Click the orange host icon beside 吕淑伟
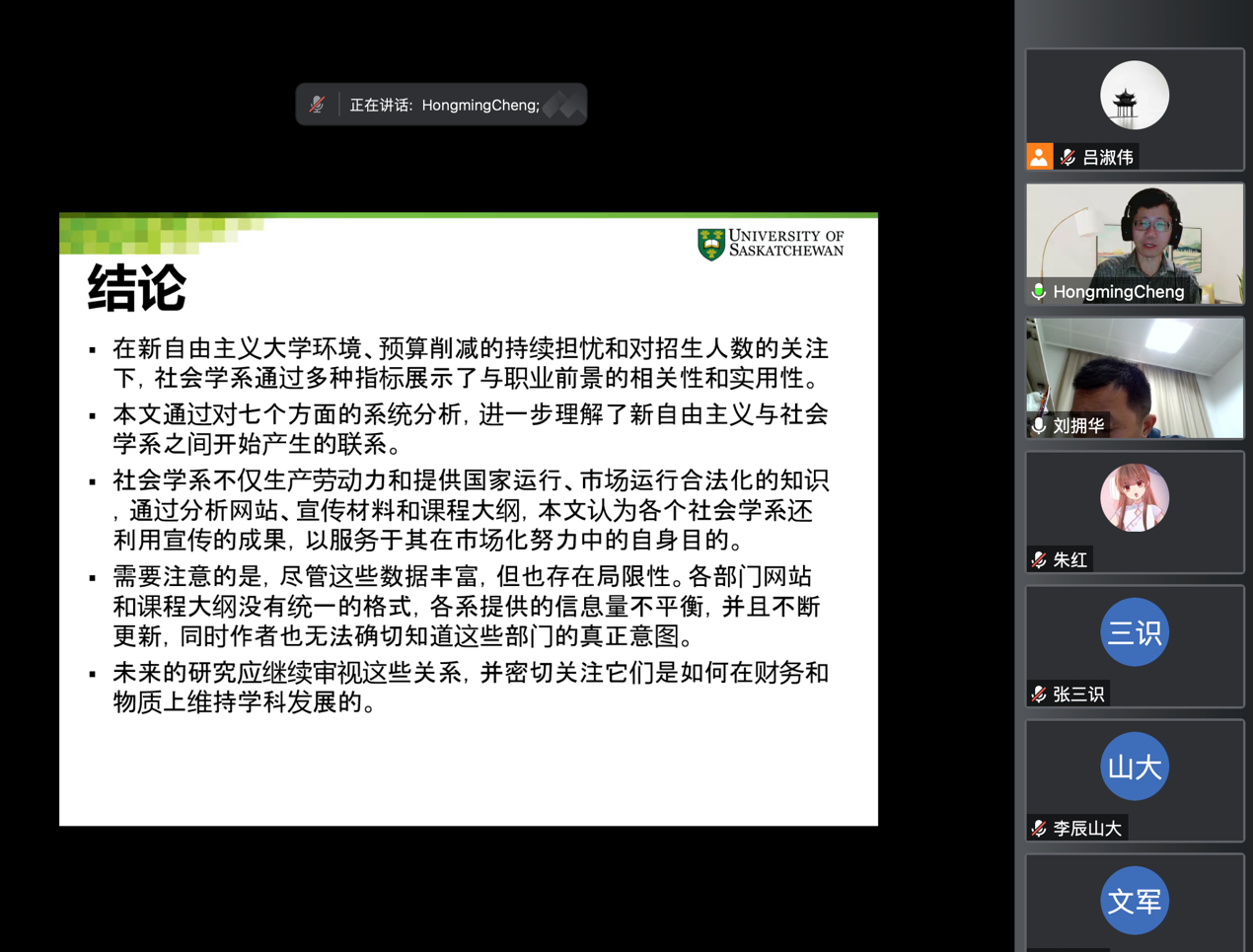1253x952 pixels. pos(1039,157)
